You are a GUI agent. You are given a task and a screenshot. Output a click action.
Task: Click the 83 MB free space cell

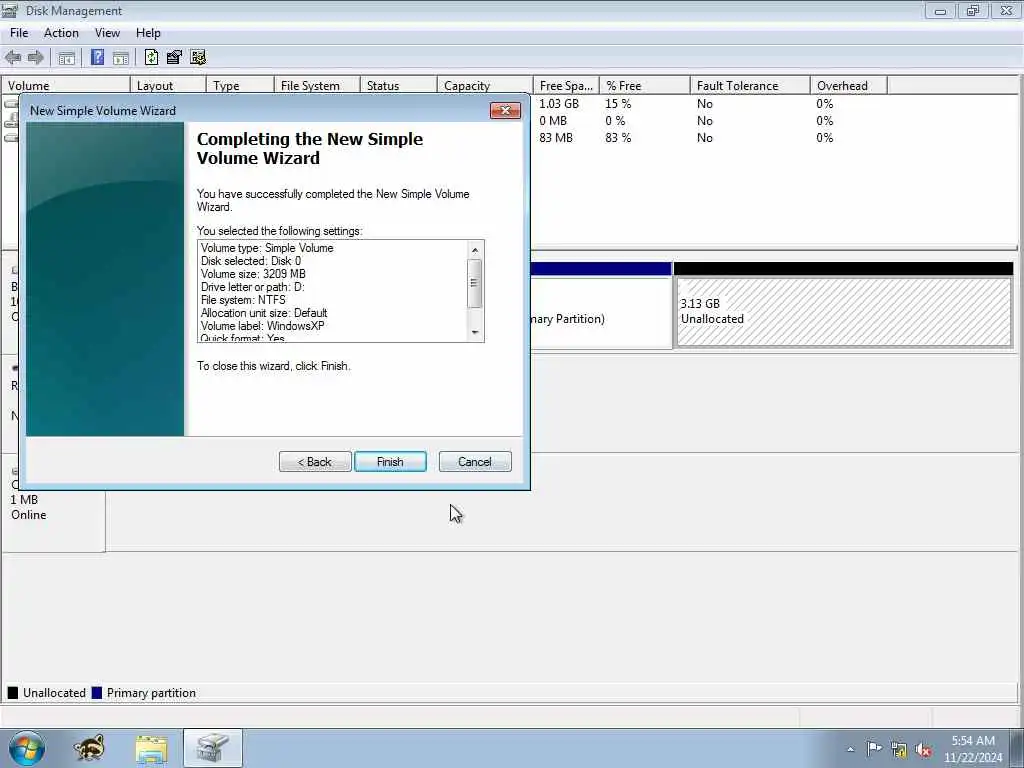(x=556, y=138)
